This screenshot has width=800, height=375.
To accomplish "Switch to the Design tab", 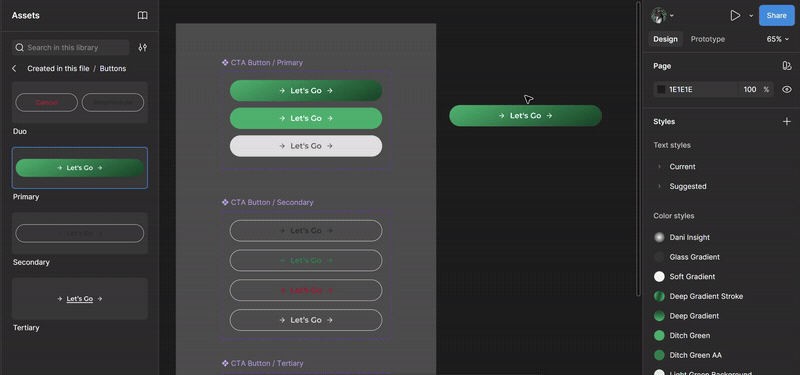I will 665,39.
